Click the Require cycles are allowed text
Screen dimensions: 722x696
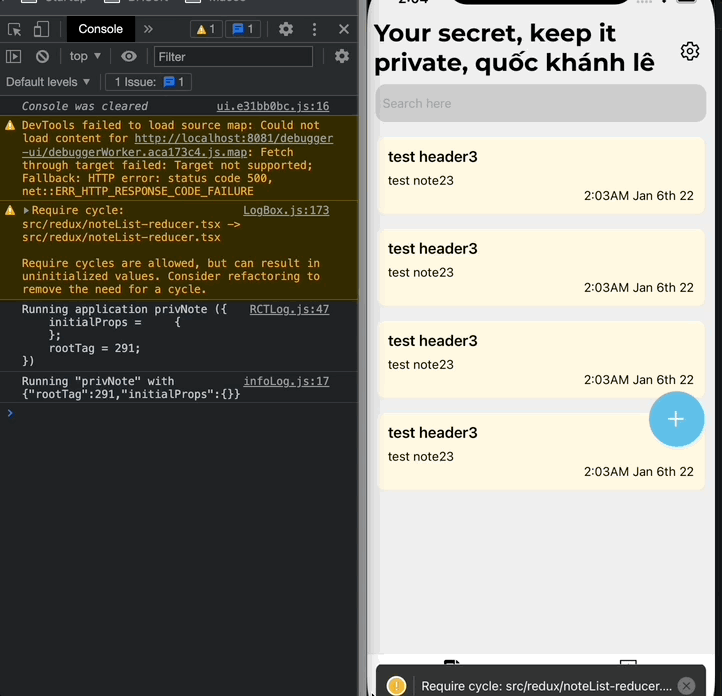[x=171, y=276]
